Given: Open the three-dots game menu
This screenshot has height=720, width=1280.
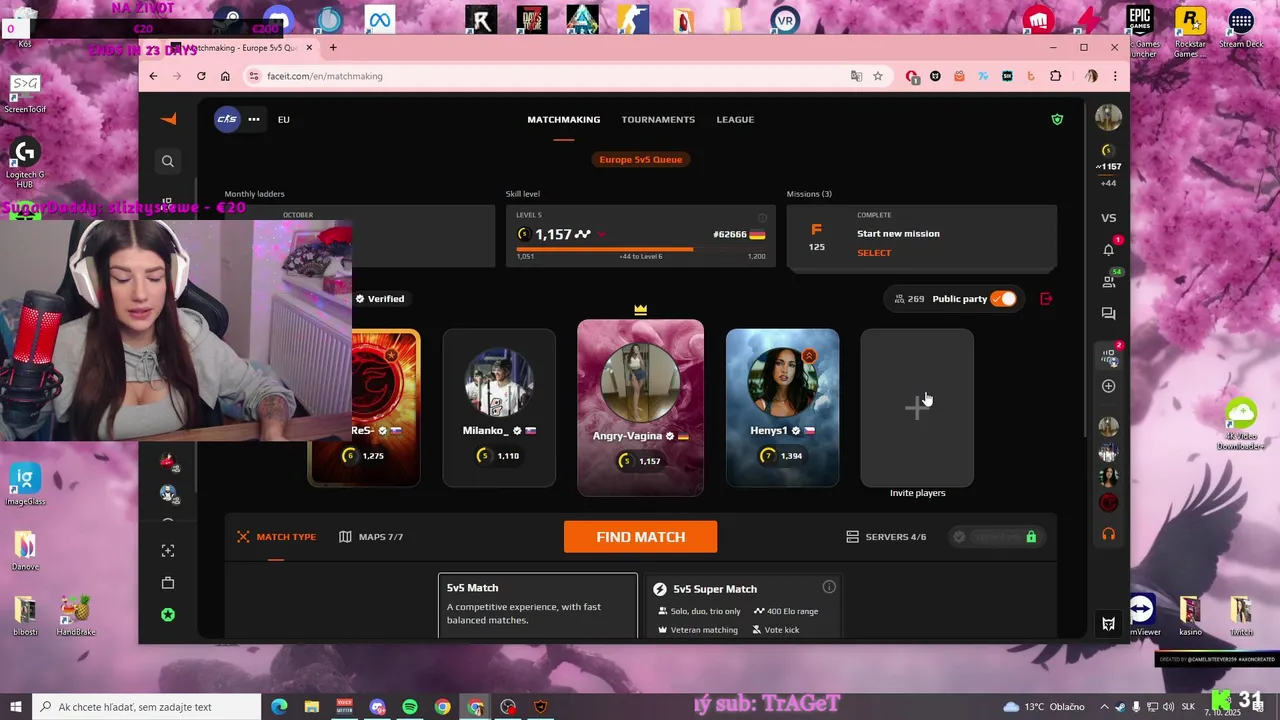Looking at the screenshot, I should click(x=254, y=119).
